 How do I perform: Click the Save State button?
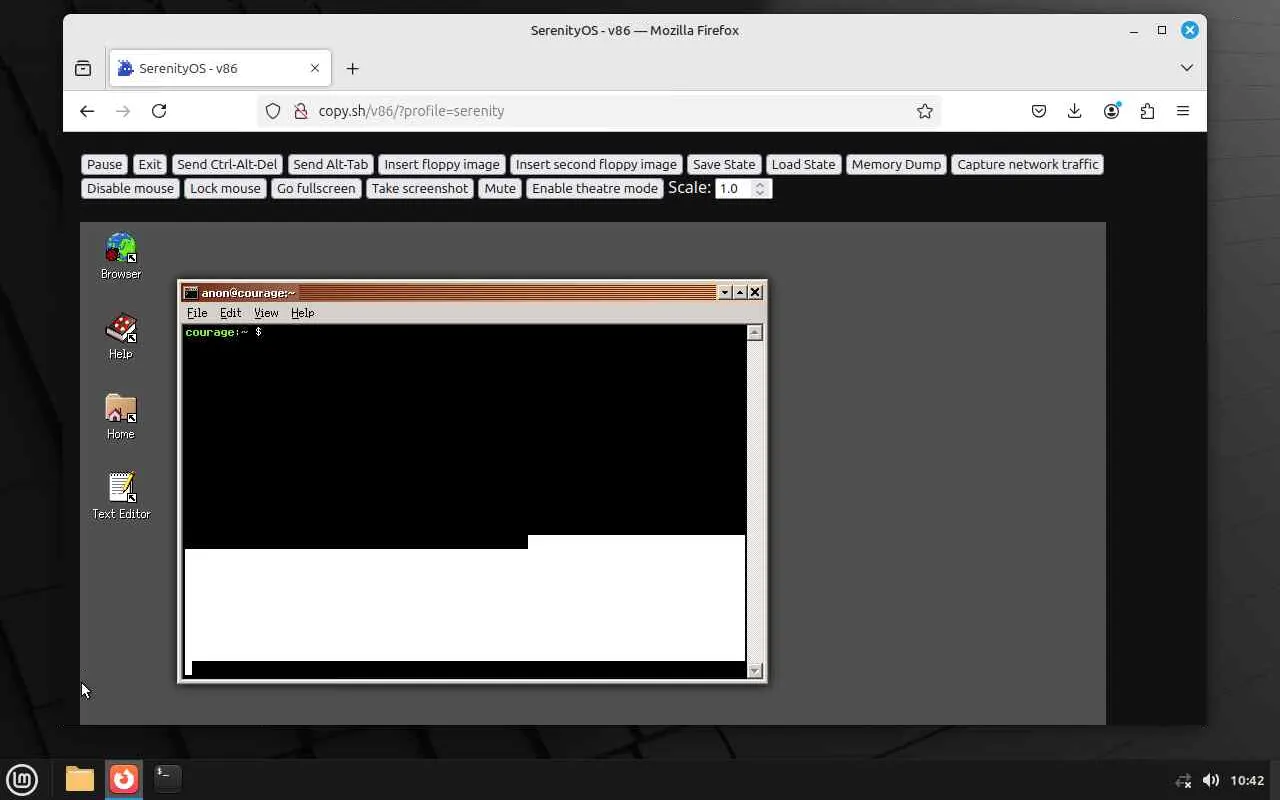coord(724,164)
